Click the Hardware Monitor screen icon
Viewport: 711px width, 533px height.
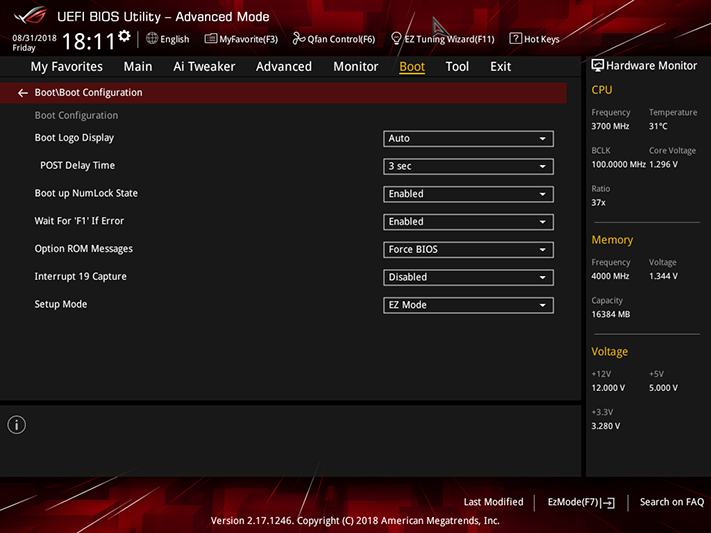[597, 66]
